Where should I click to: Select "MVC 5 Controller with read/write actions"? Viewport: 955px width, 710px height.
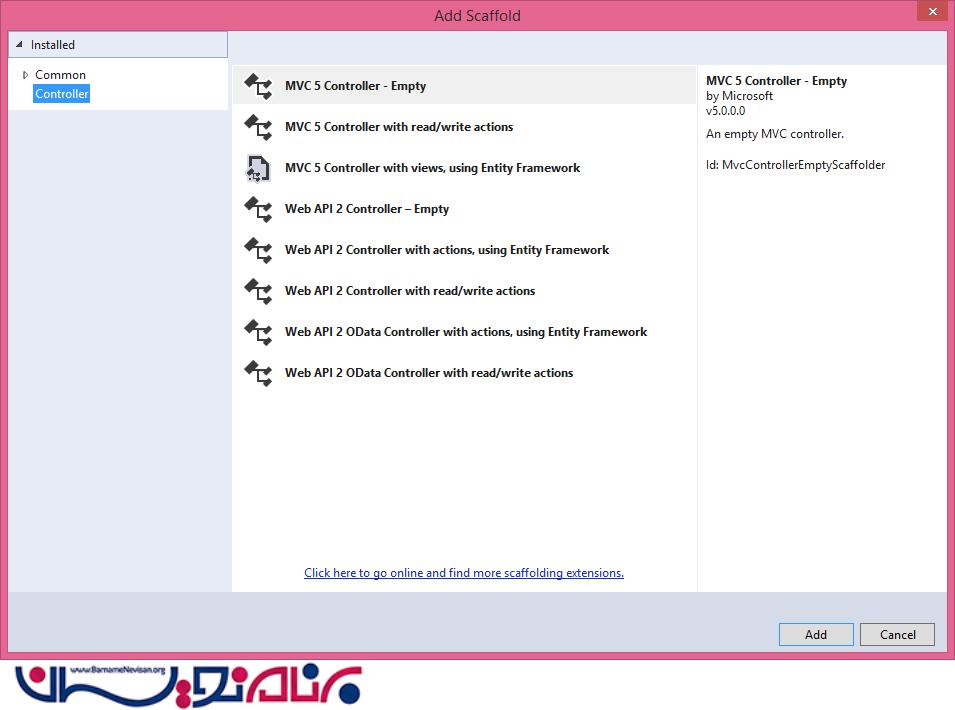pos(464,127)
